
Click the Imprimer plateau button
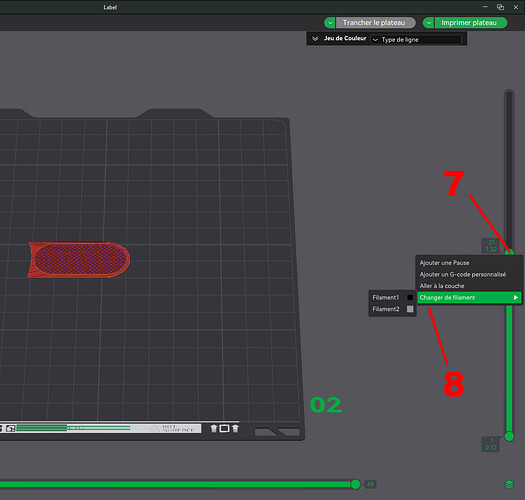(470, 23)
